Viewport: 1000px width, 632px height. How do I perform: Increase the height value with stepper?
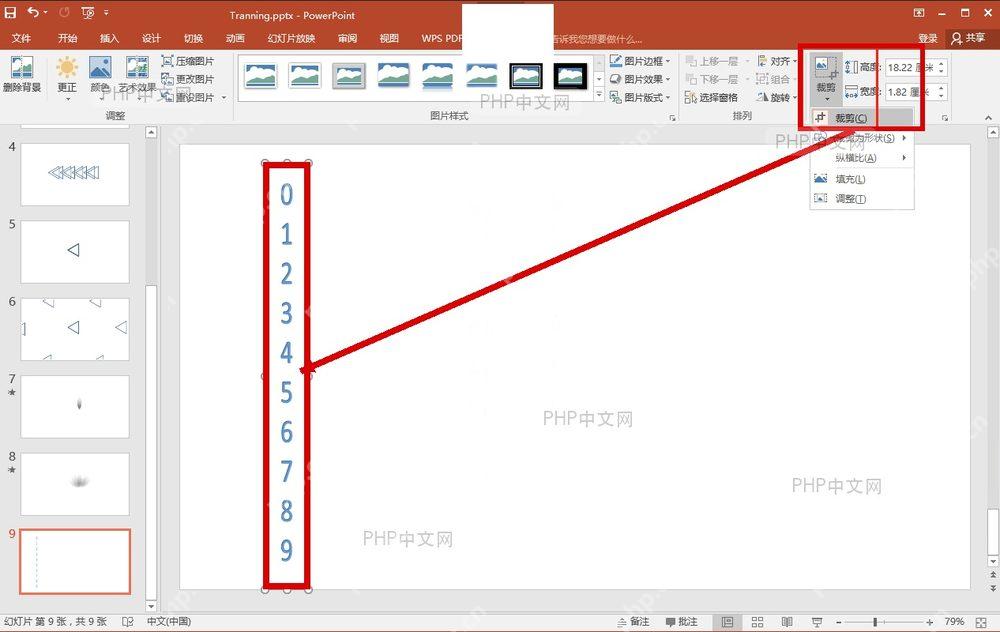pos(942,64)
